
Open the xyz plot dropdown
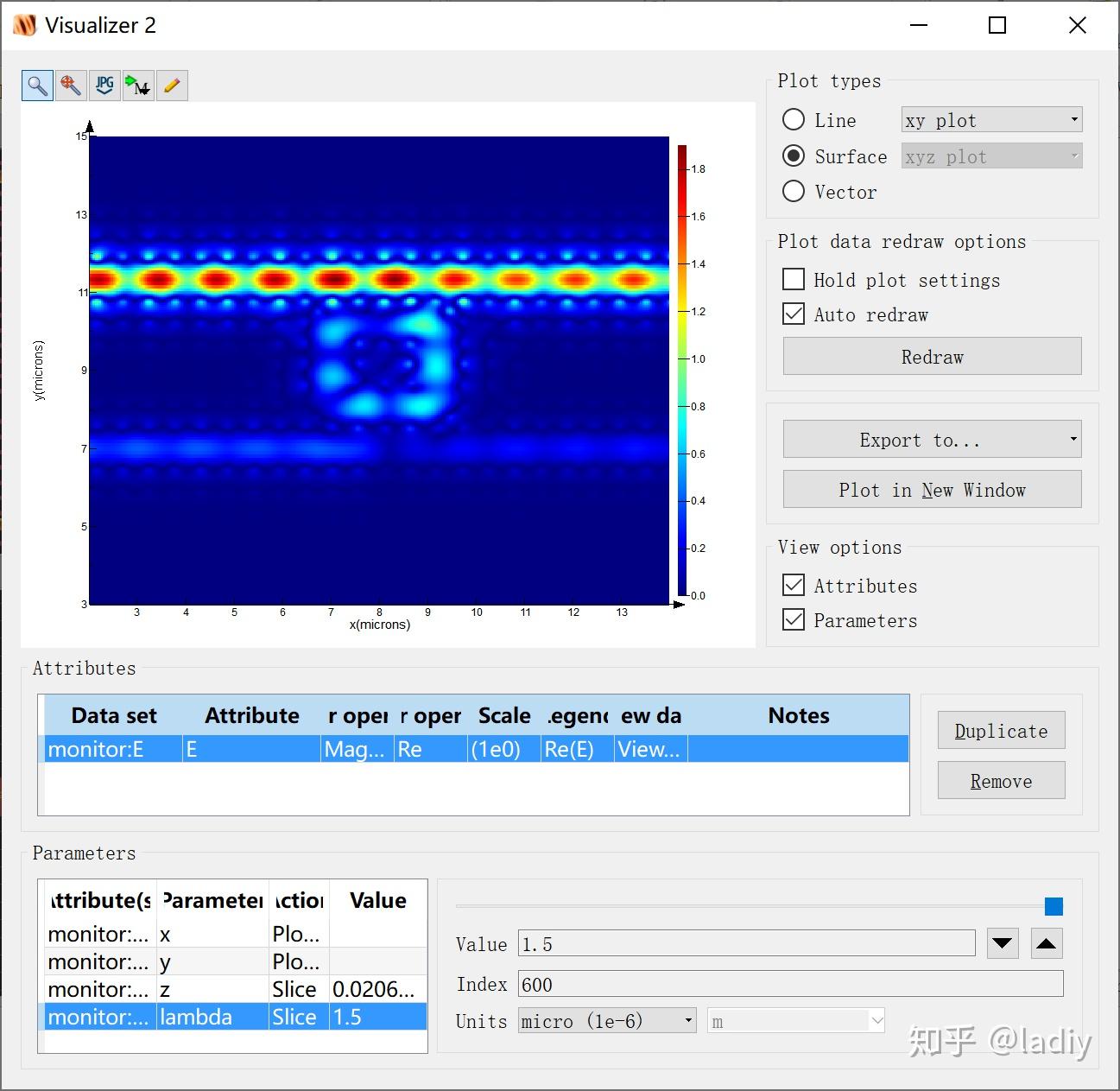coord(991,156)
